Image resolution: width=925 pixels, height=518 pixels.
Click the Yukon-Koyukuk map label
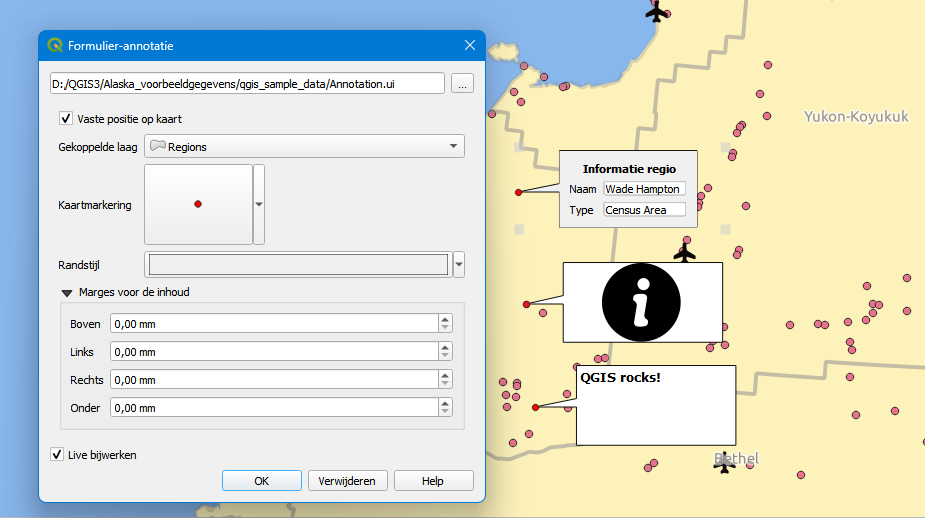click(856, 116)
